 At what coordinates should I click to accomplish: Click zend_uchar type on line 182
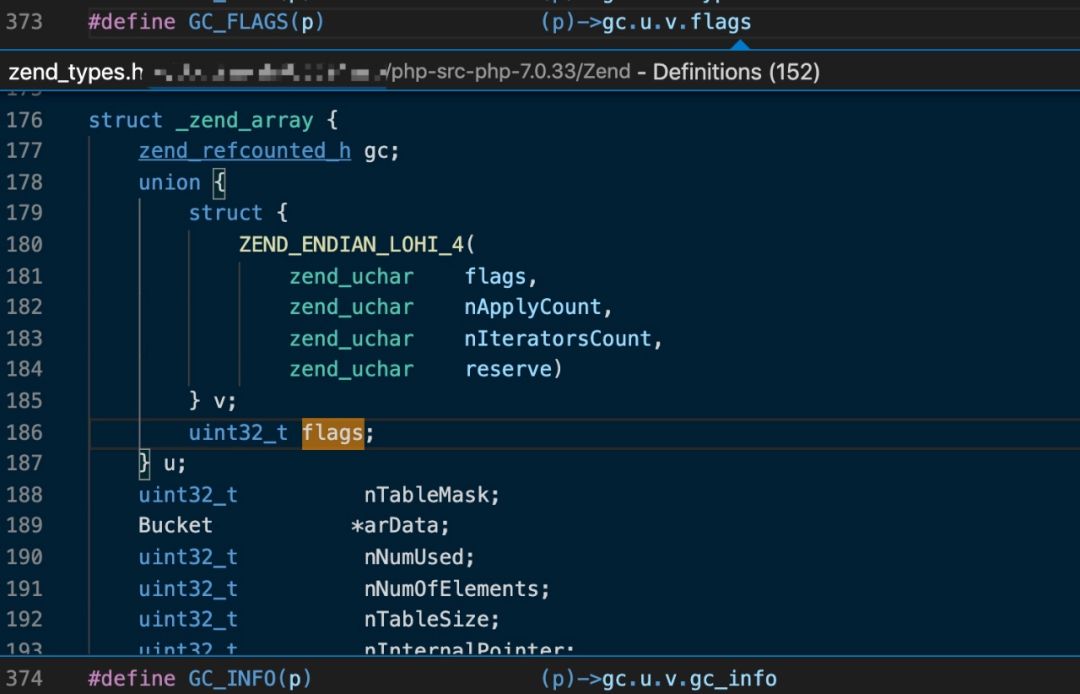(351, 307)
